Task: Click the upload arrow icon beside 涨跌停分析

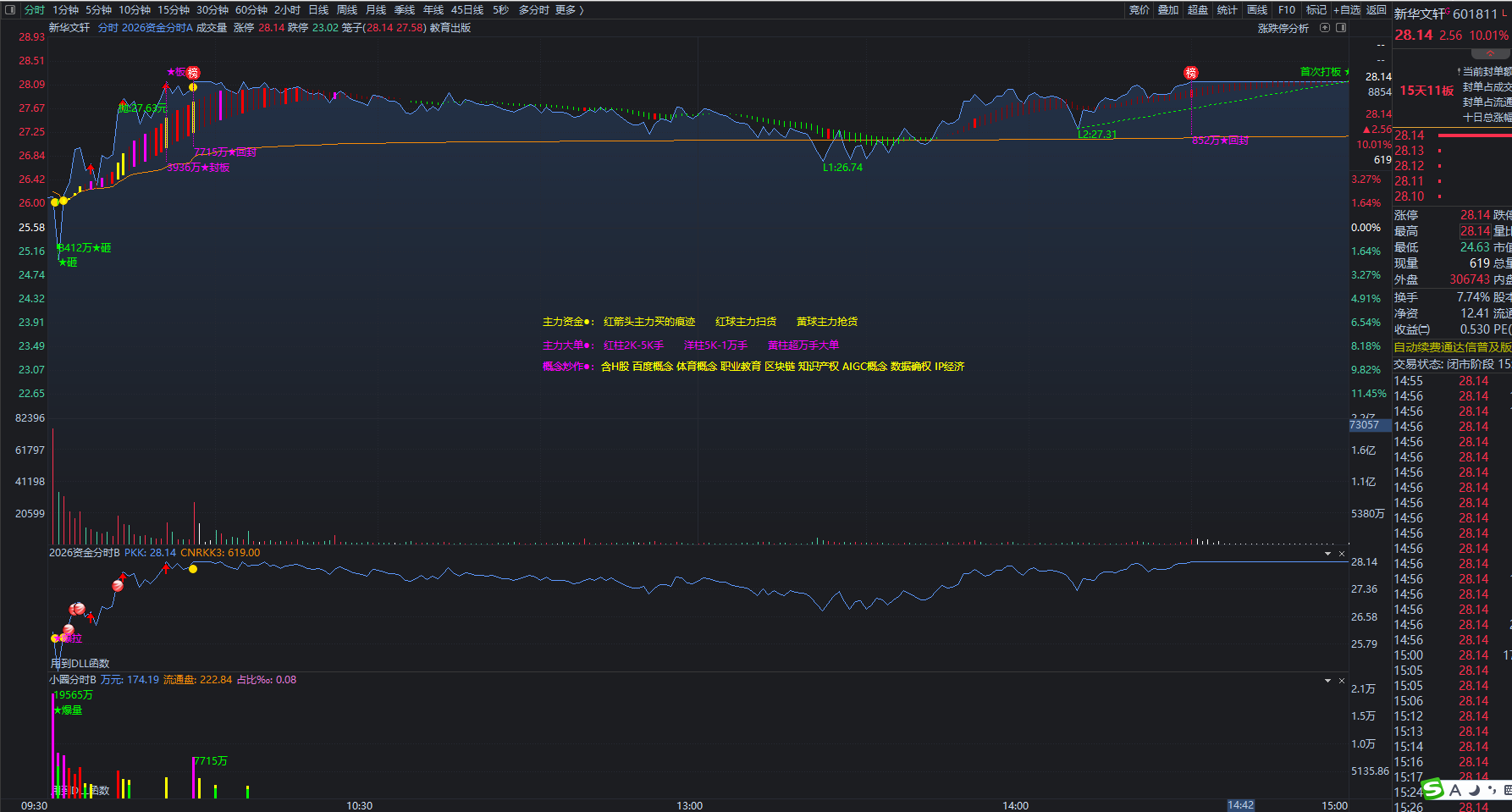Action: click(x=1325, y=28)
